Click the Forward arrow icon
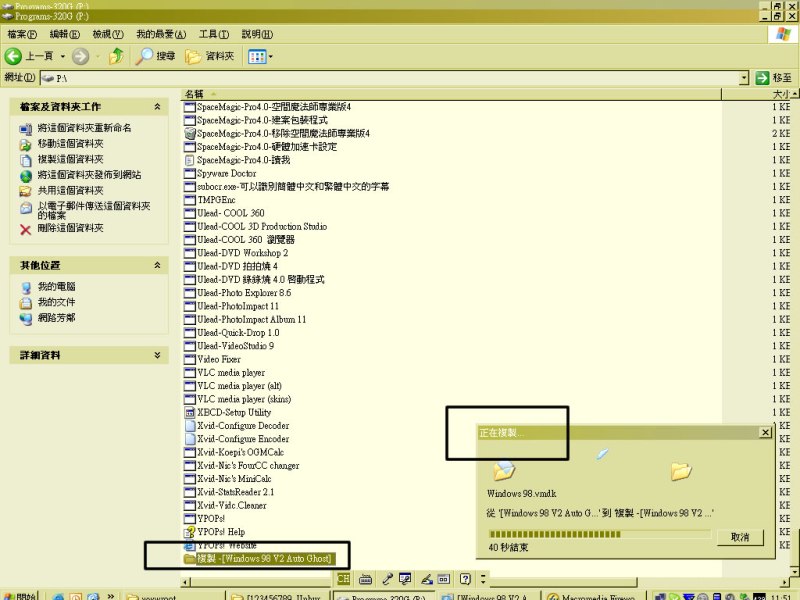 80,56
